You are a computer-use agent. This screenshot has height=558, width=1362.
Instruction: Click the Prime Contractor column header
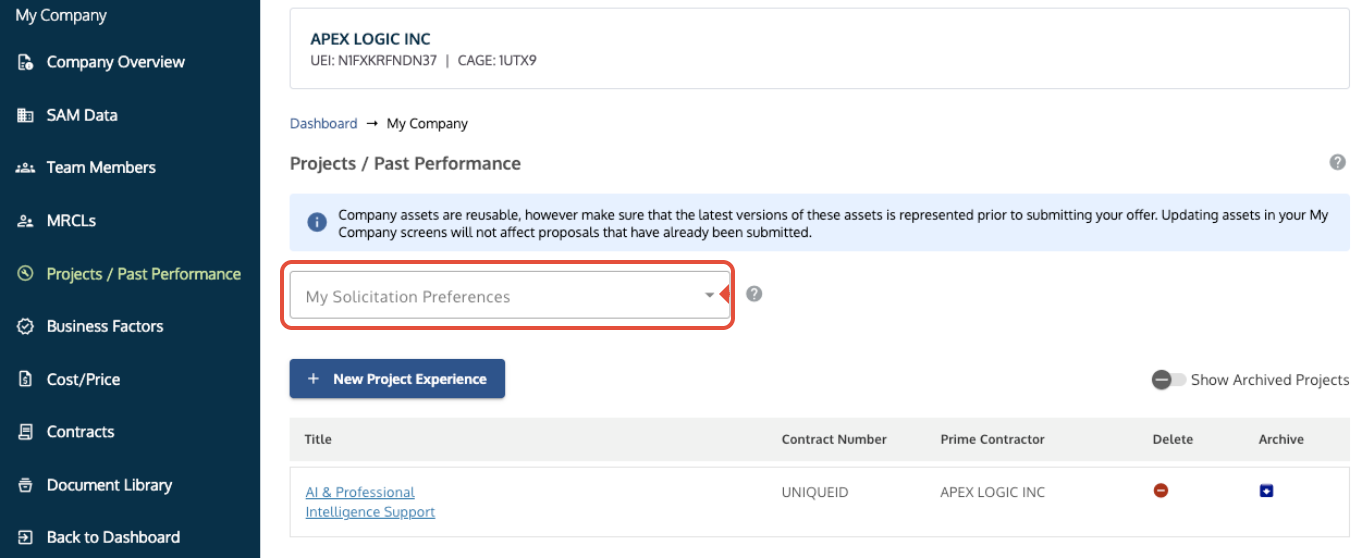[992, 439]
